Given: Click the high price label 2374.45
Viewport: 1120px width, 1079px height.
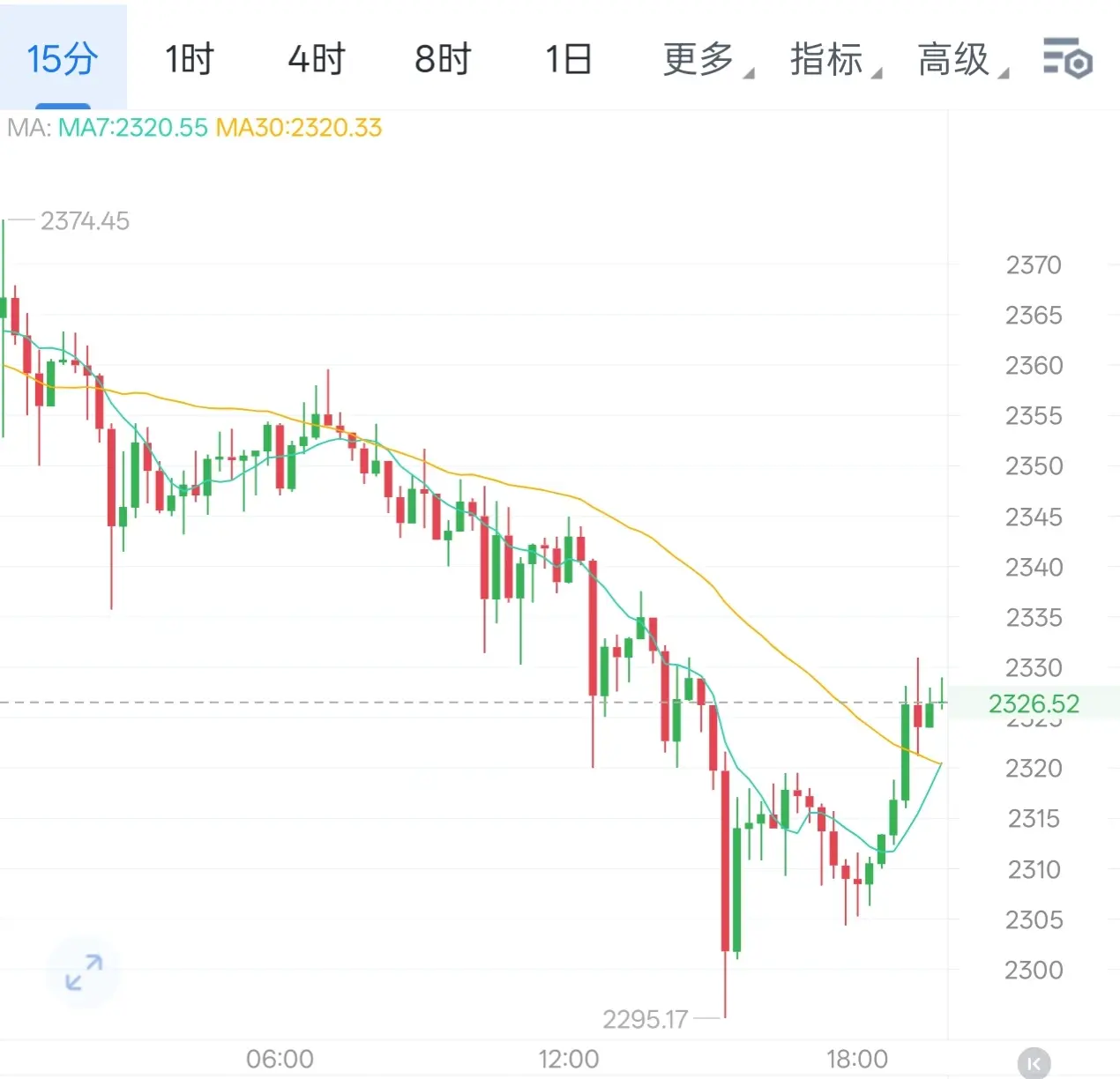Looking at the screenshot, I should click(x=85, y=220).
